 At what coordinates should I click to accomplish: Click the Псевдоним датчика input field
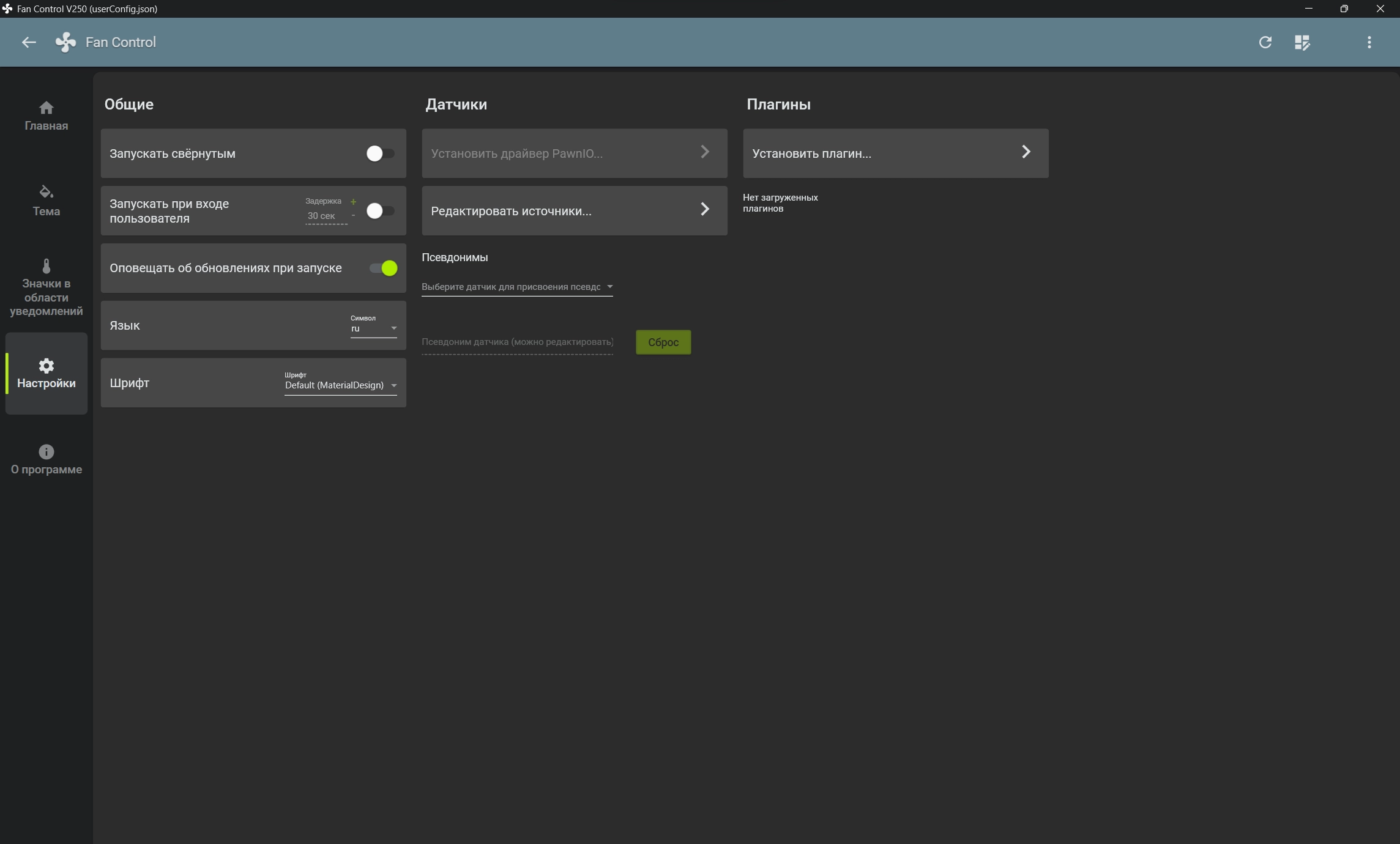[516, 342]
